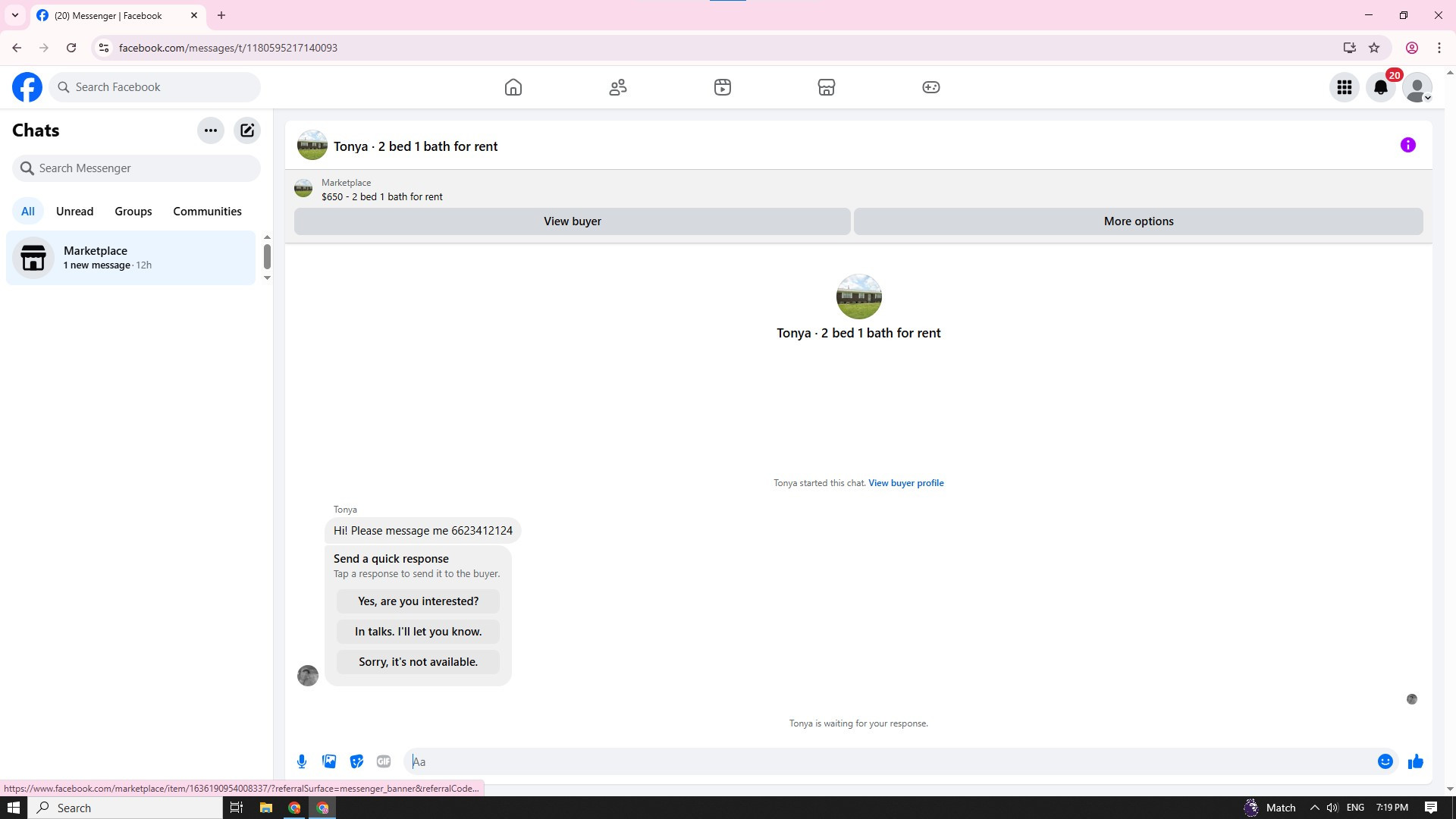Viewport: 1456px width, 819px height.
Task: Expand the account profile menu
Action: (1417, 87)
